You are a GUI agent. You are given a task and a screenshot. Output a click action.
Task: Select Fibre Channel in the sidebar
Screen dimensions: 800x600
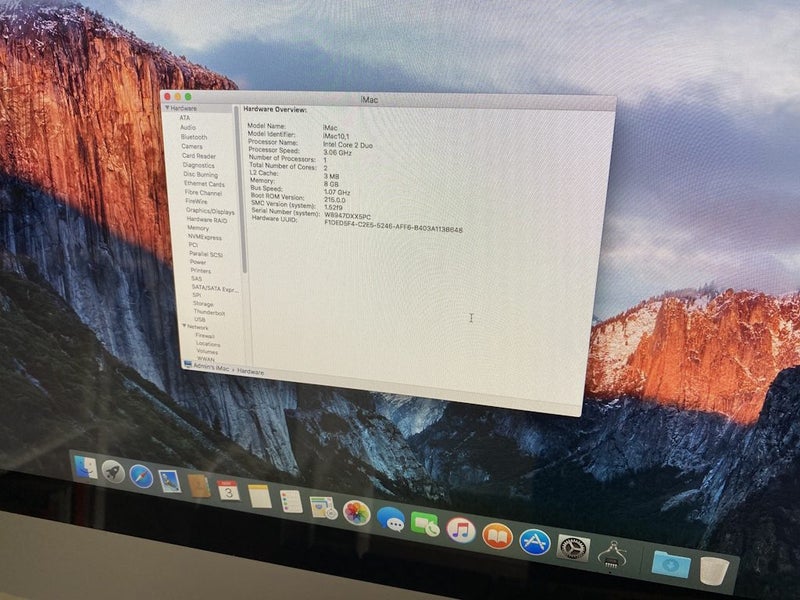[204, 193]
